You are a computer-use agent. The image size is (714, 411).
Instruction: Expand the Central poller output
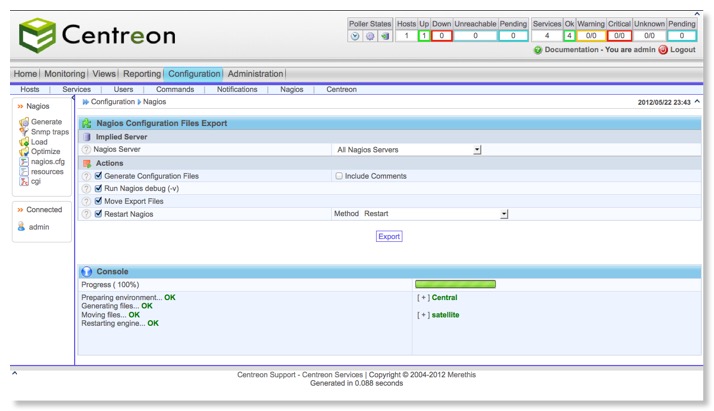tap(423, 298)
